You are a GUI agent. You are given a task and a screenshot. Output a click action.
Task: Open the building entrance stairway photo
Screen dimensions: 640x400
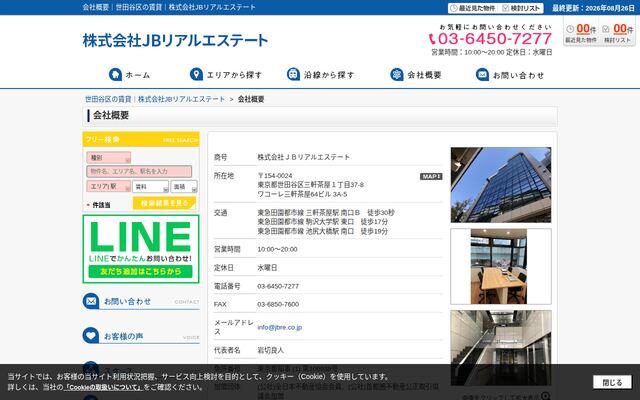pos(501,348)
